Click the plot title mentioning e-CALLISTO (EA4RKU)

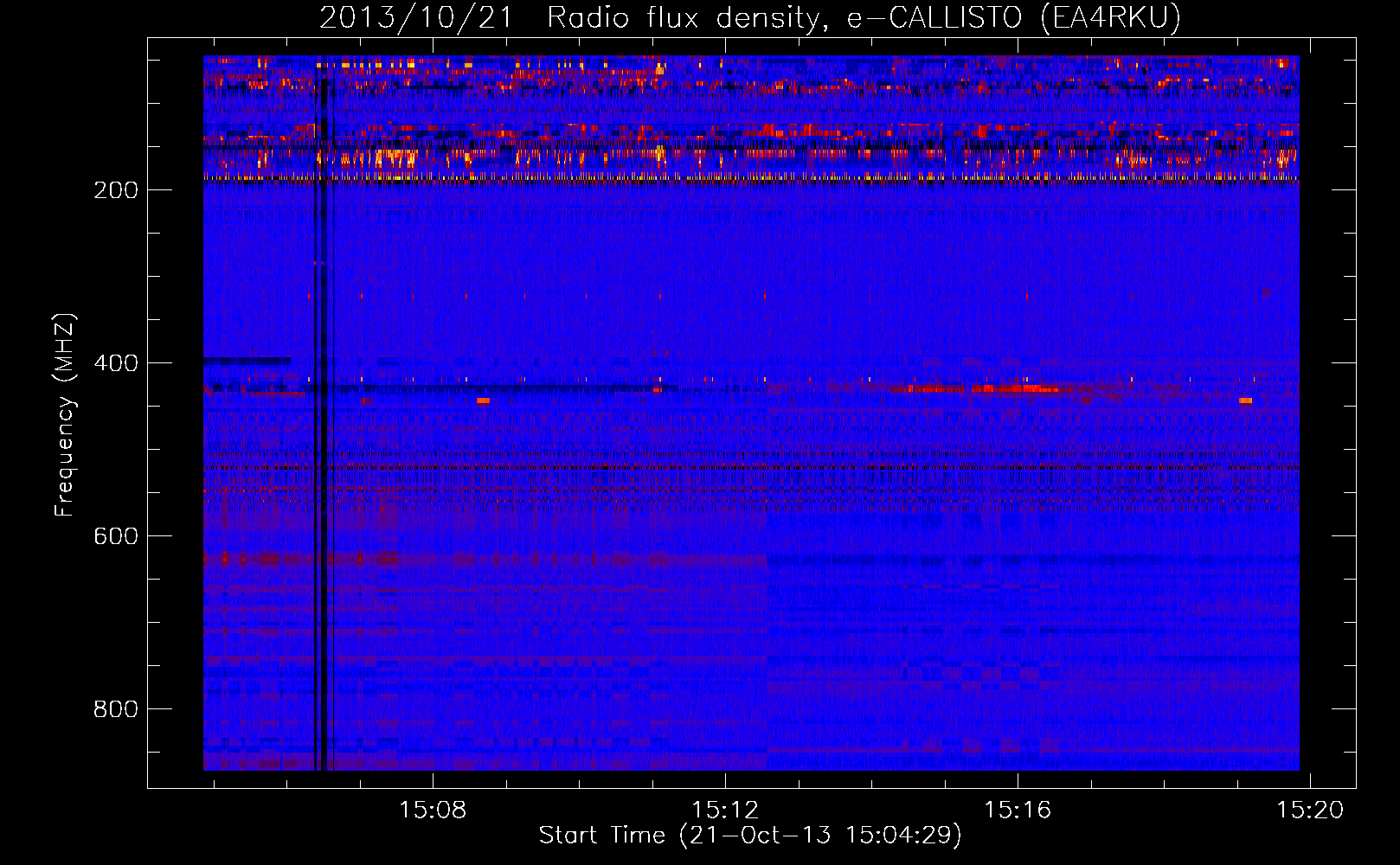750,17
